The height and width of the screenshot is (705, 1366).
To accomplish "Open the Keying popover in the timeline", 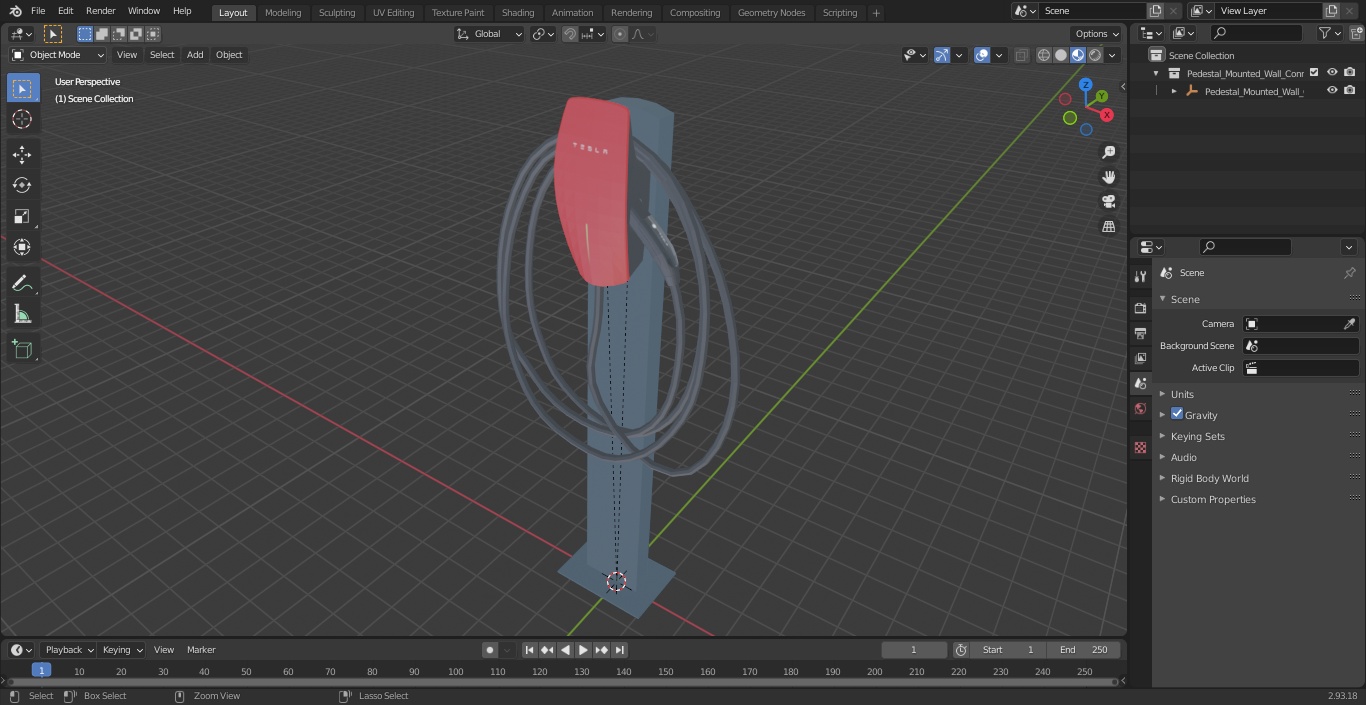I will (x=122, y=650).
